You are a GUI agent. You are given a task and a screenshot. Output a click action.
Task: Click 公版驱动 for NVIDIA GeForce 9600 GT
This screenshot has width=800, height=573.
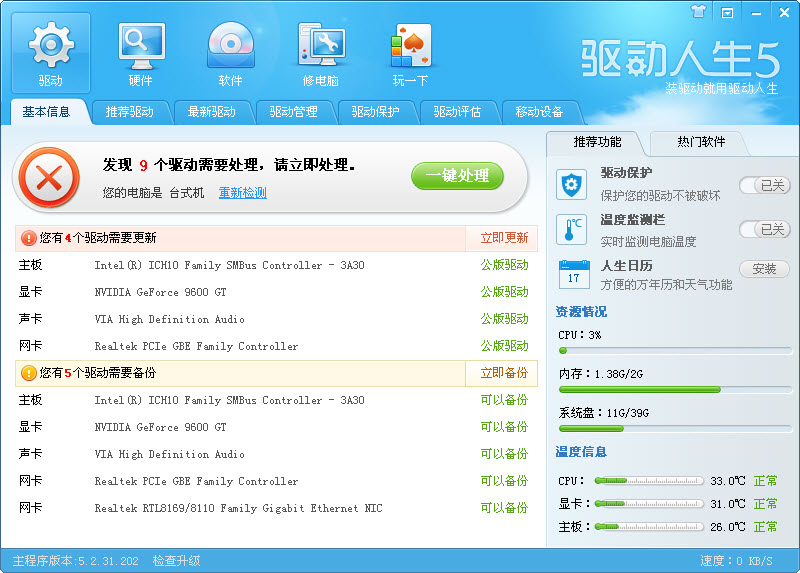coord(504,292)
